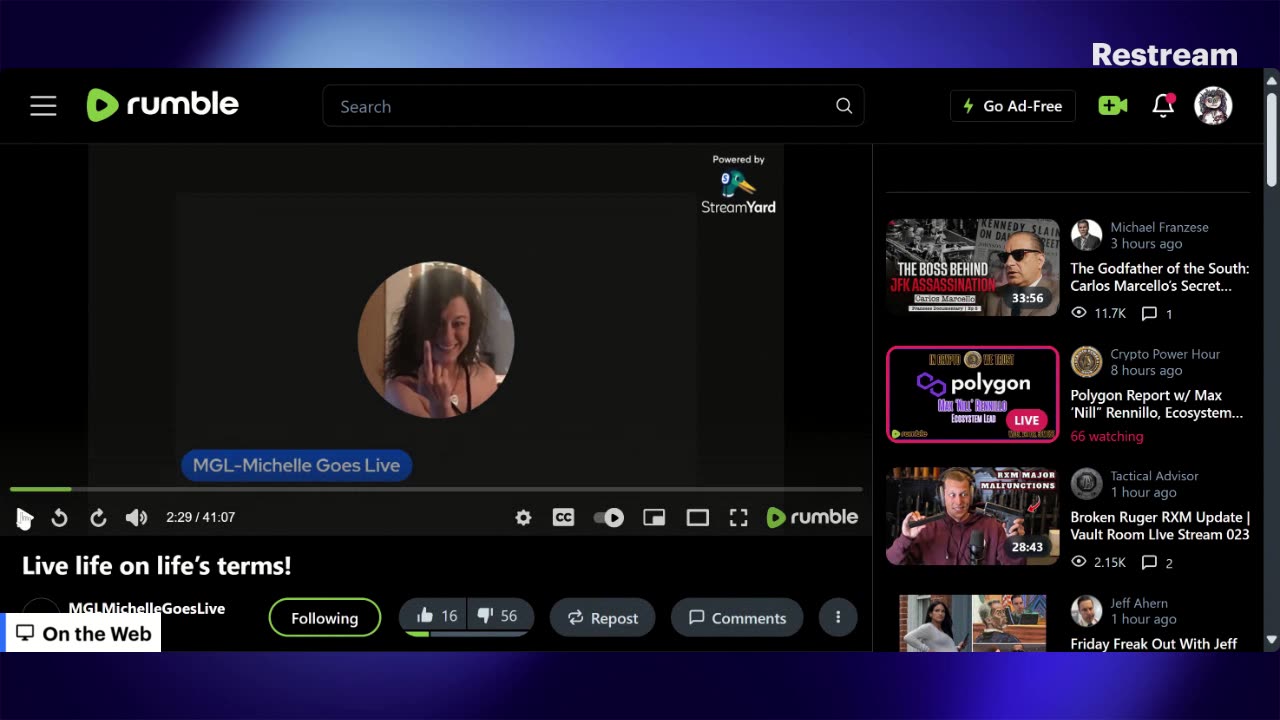
Task: Click the comment count icon on Ruger video
Action: pyautogui.click(x=1149, y=562)
